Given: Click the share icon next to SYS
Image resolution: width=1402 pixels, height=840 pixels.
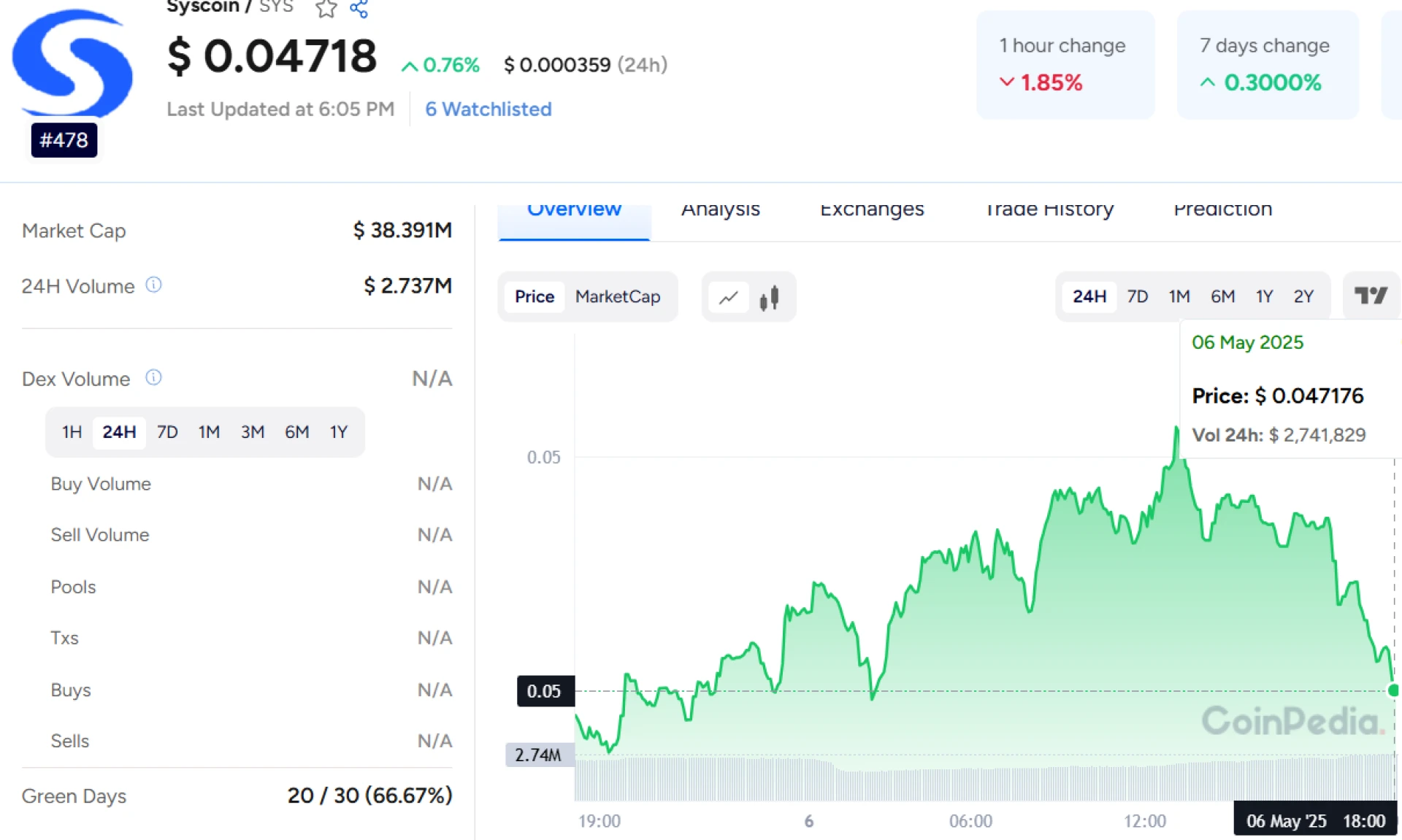Looking at the screenshot, I should [x=359, y=9].
